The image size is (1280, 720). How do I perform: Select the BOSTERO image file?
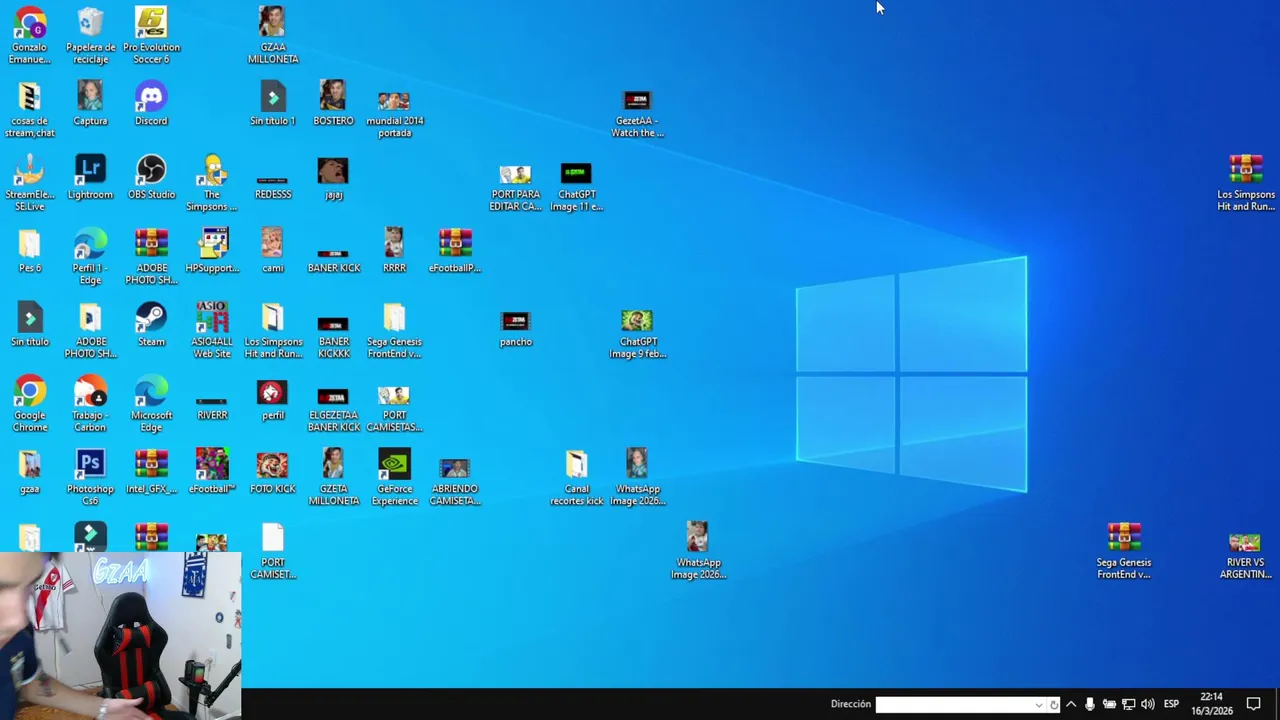click(x=333, y=103)
